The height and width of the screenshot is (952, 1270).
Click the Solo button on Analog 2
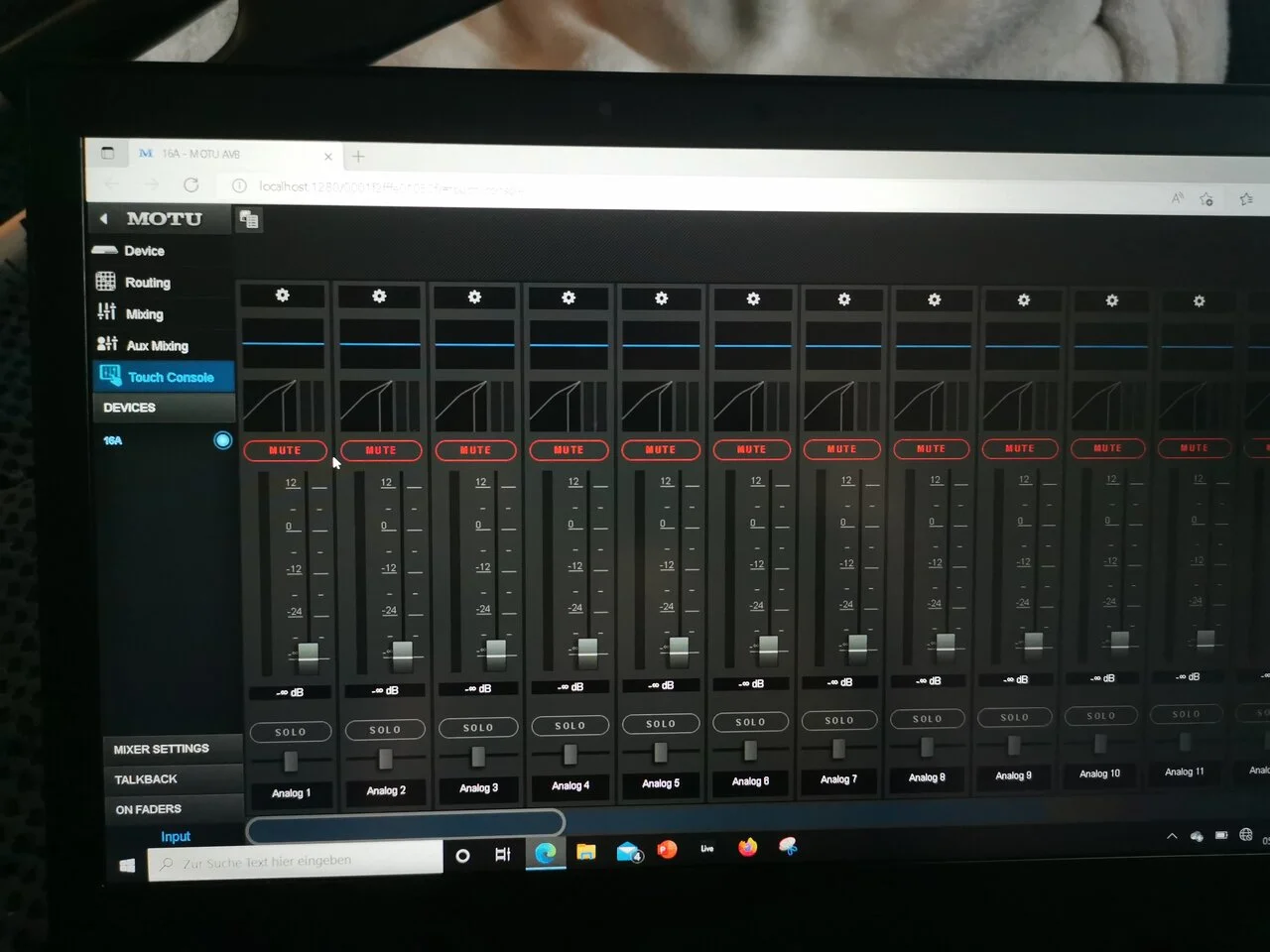385,730
